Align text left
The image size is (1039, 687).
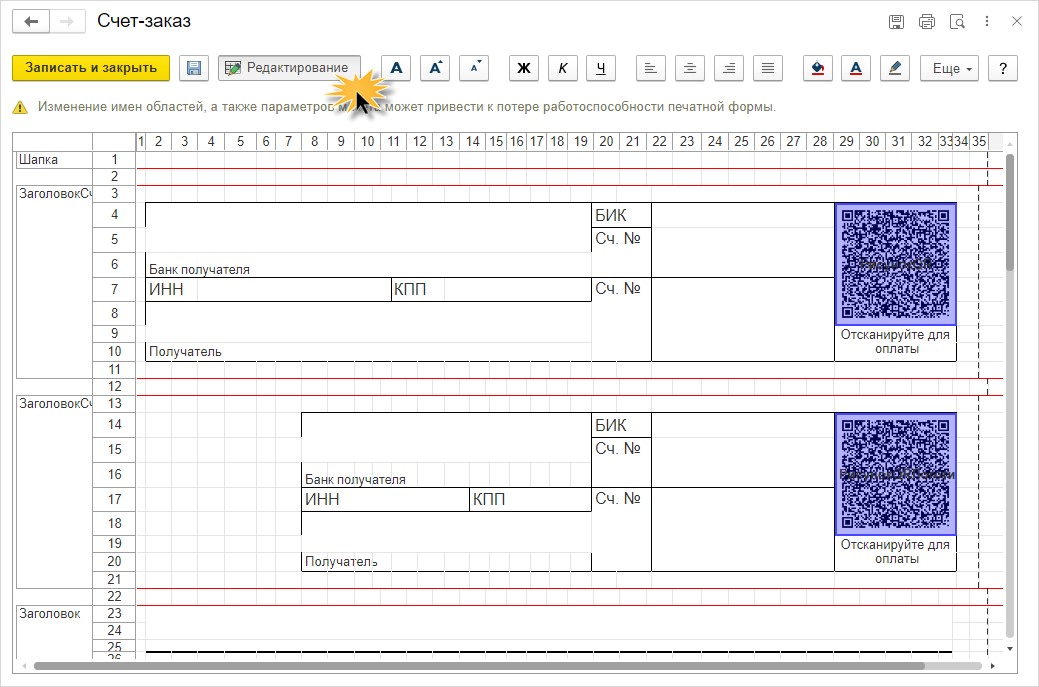pos(651,68)
